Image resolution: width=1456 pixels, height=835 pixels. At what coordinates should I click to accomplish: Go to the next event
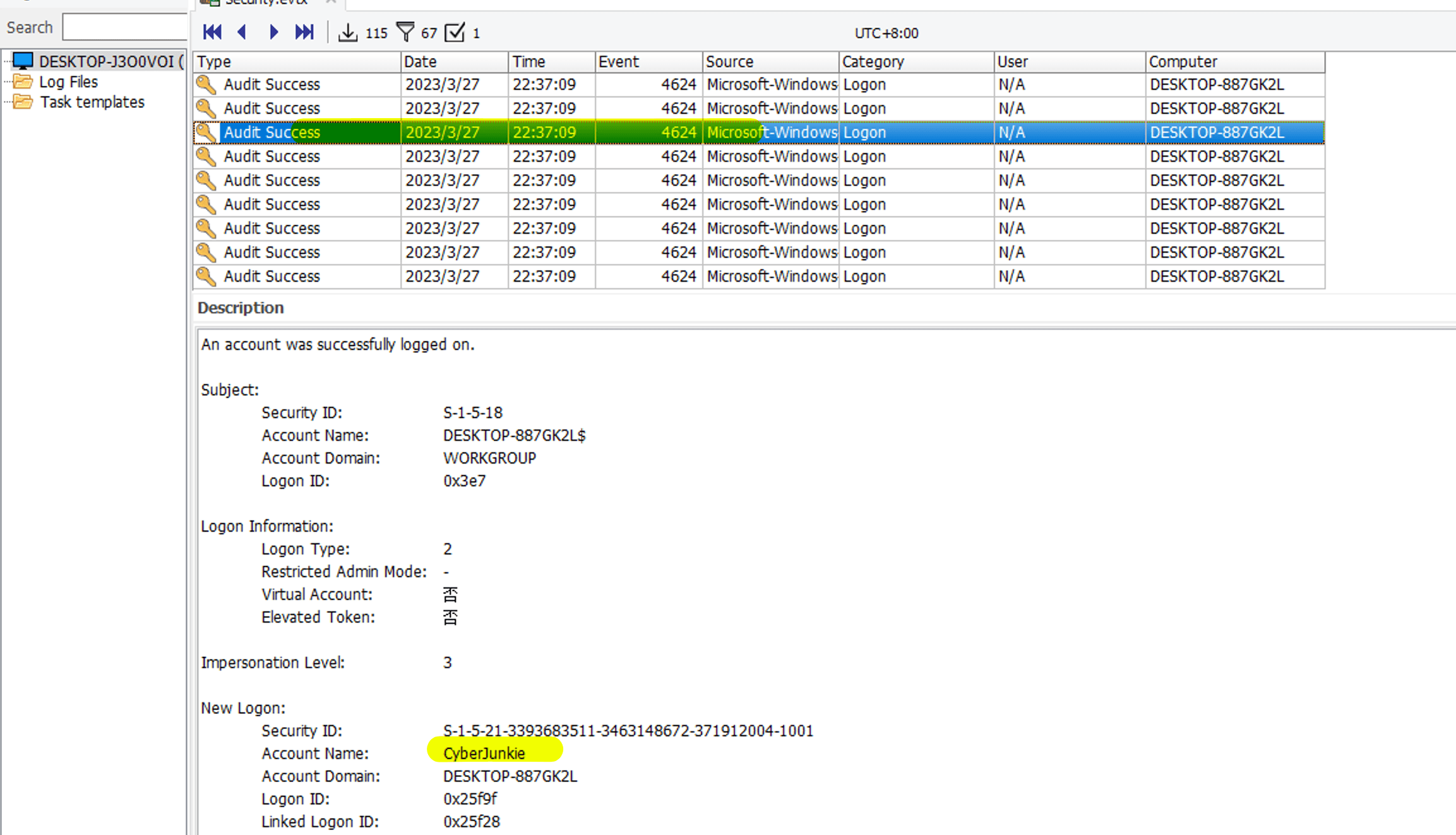click(x=273, y=32)
